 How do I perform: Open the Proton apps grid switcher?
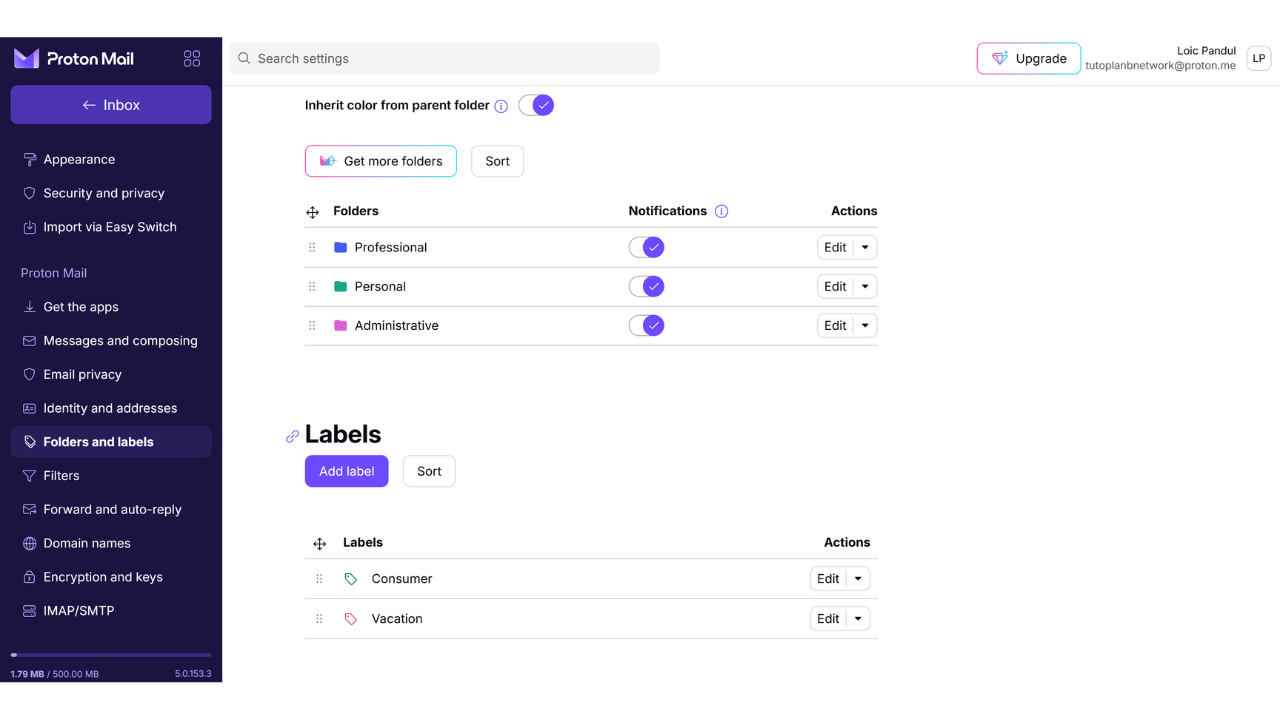[192, 59]
